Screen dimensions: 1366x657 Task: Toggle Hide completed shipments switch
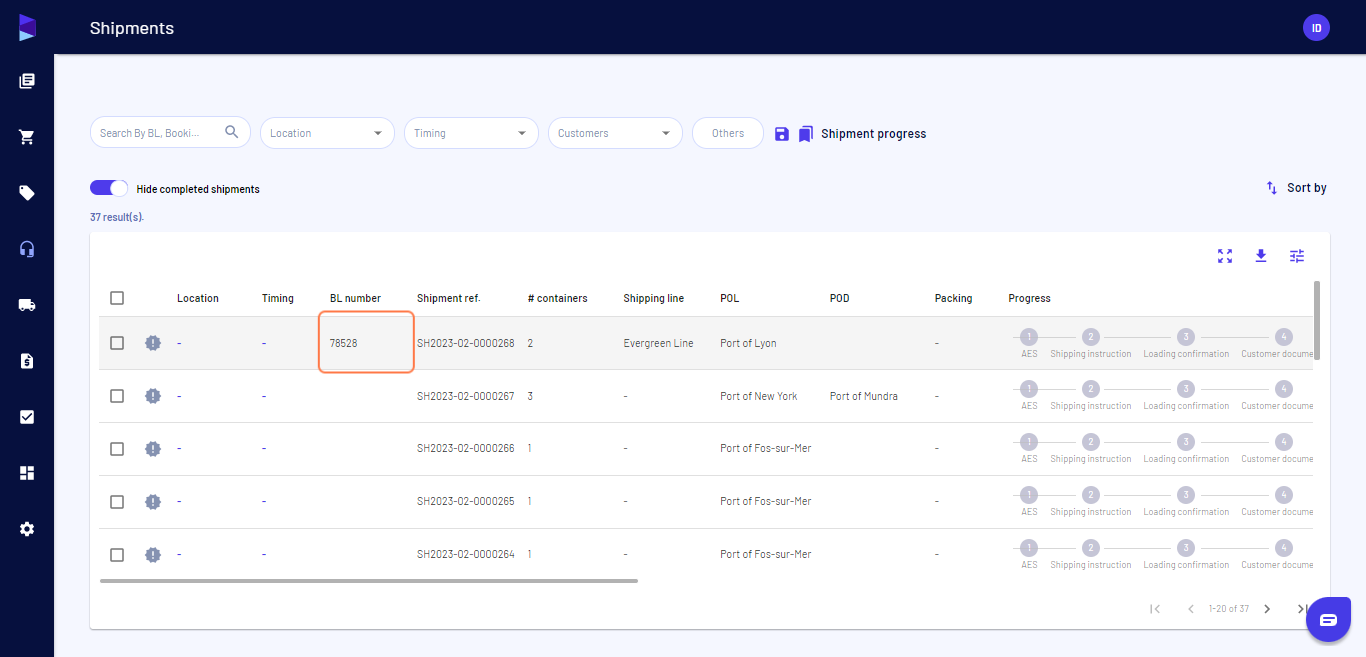pos(109,188)
